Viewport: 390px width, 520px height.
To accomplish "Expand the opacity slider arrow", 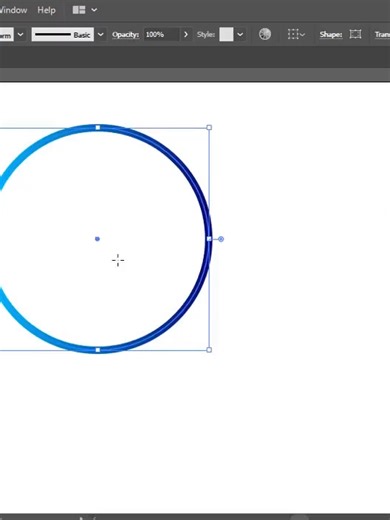I will click(186, 34).
